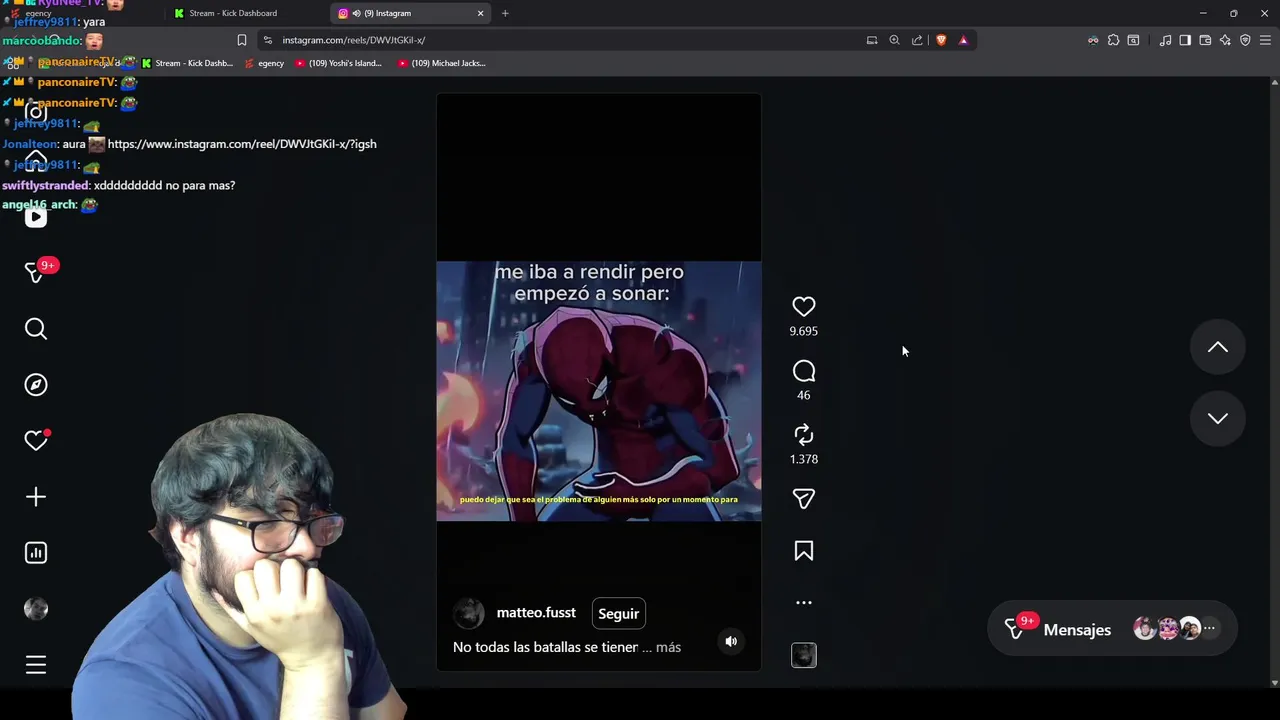Open Leo AI sparkle icon
The width and height of the screenshot is (1280, 720).
[1225, 40]
